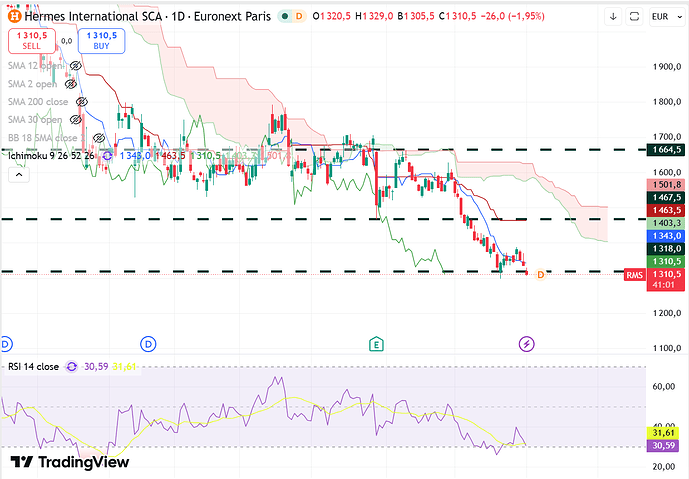Click the earnings E marker on time axis

[376, 345]
